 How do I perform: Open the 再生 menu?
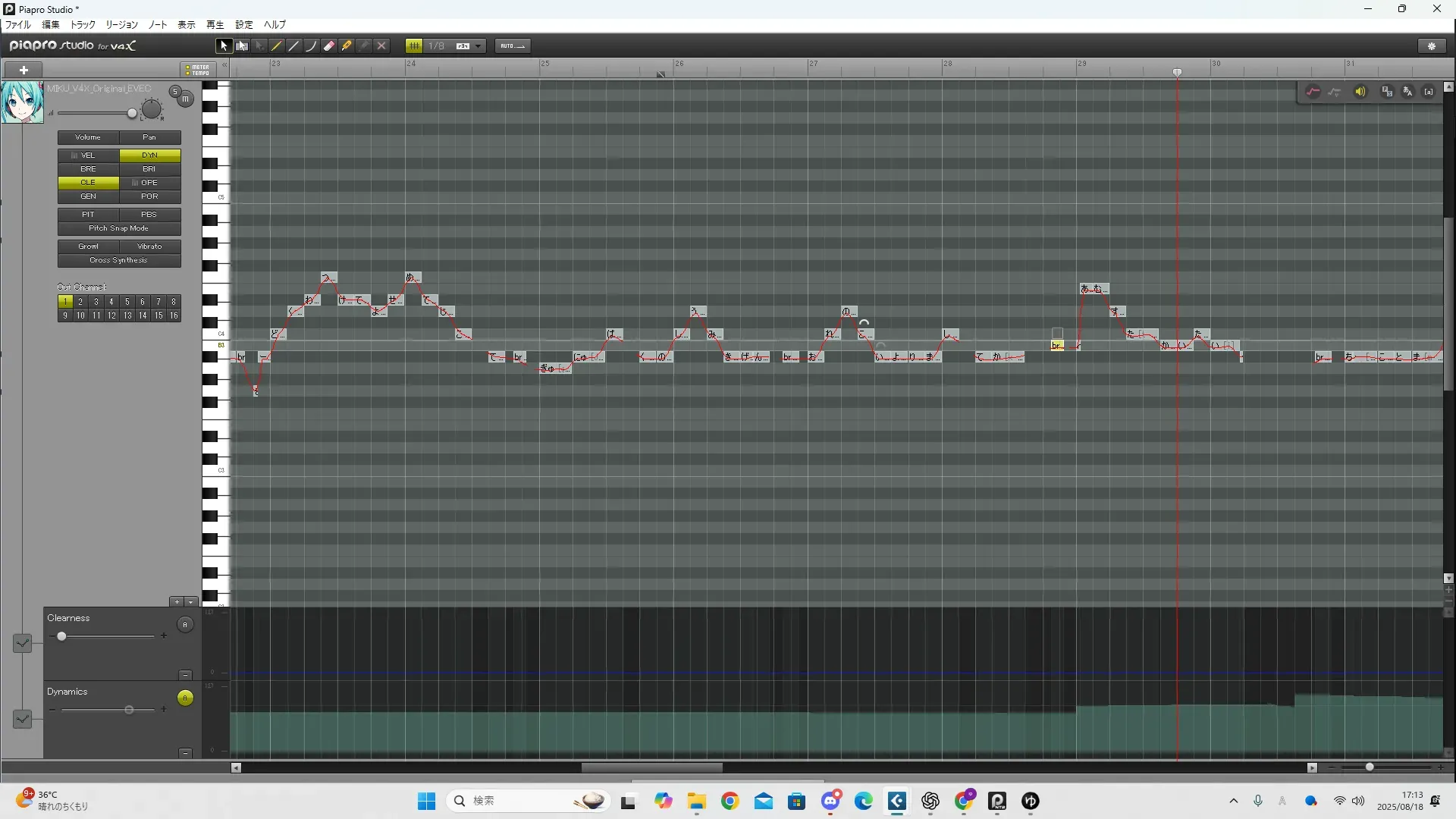pyautogui.click(x=215, y=25)
